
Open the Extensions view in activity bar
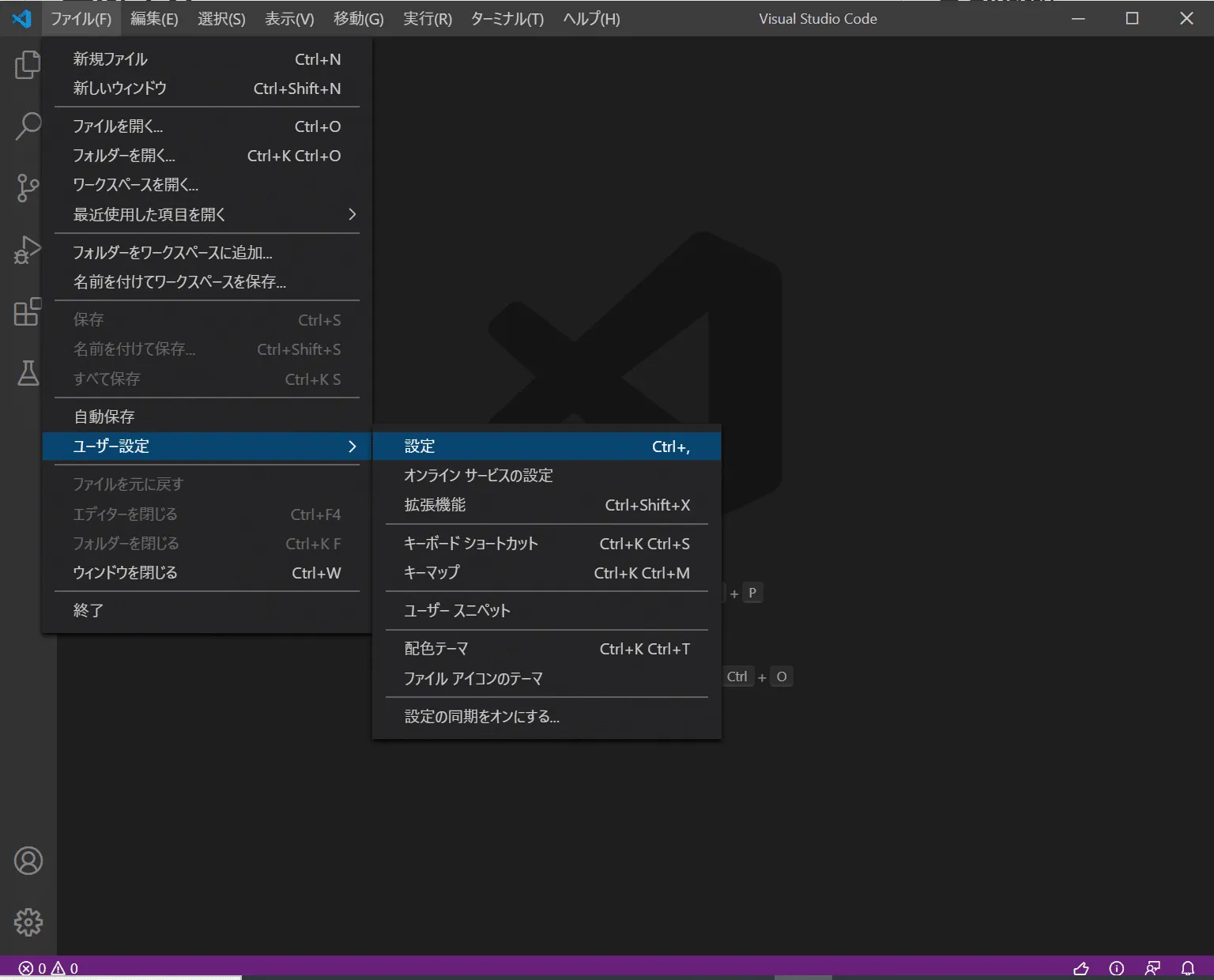click(28, 311)
